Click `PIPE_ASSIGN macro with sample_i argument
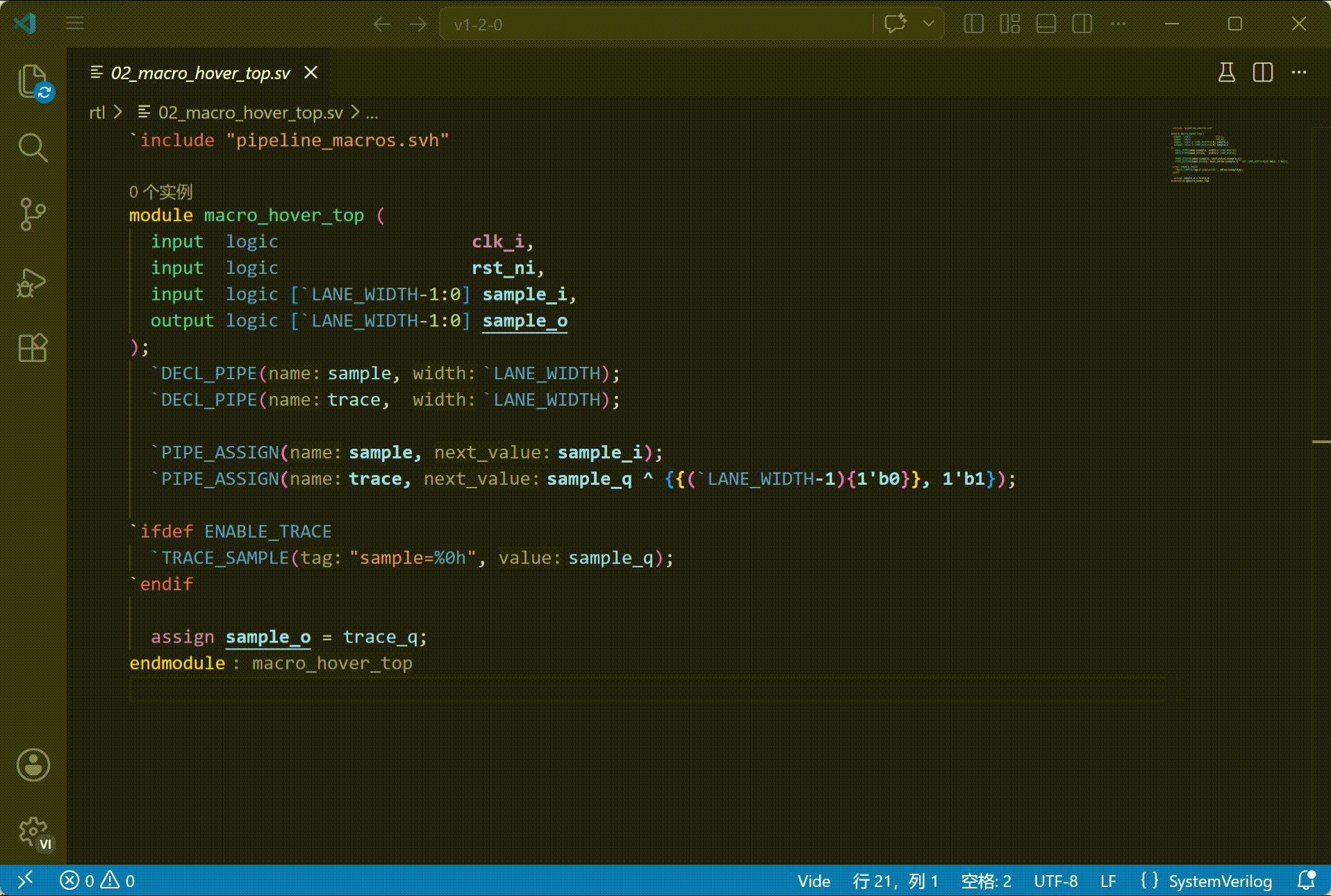The height and width of the screenshot is (896, 1331). click(215, 453)
